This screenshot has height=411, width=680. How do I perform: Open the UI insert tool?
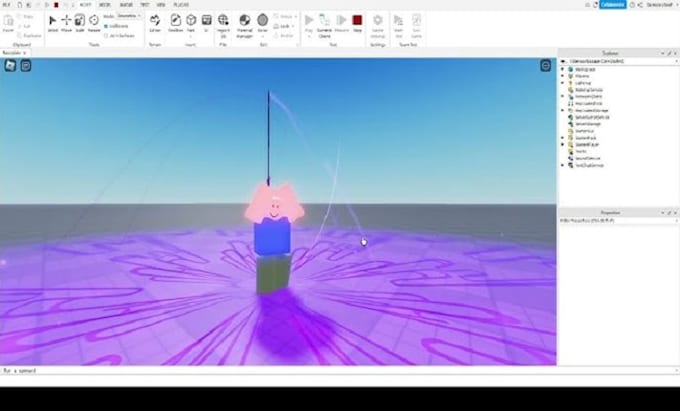206,23
